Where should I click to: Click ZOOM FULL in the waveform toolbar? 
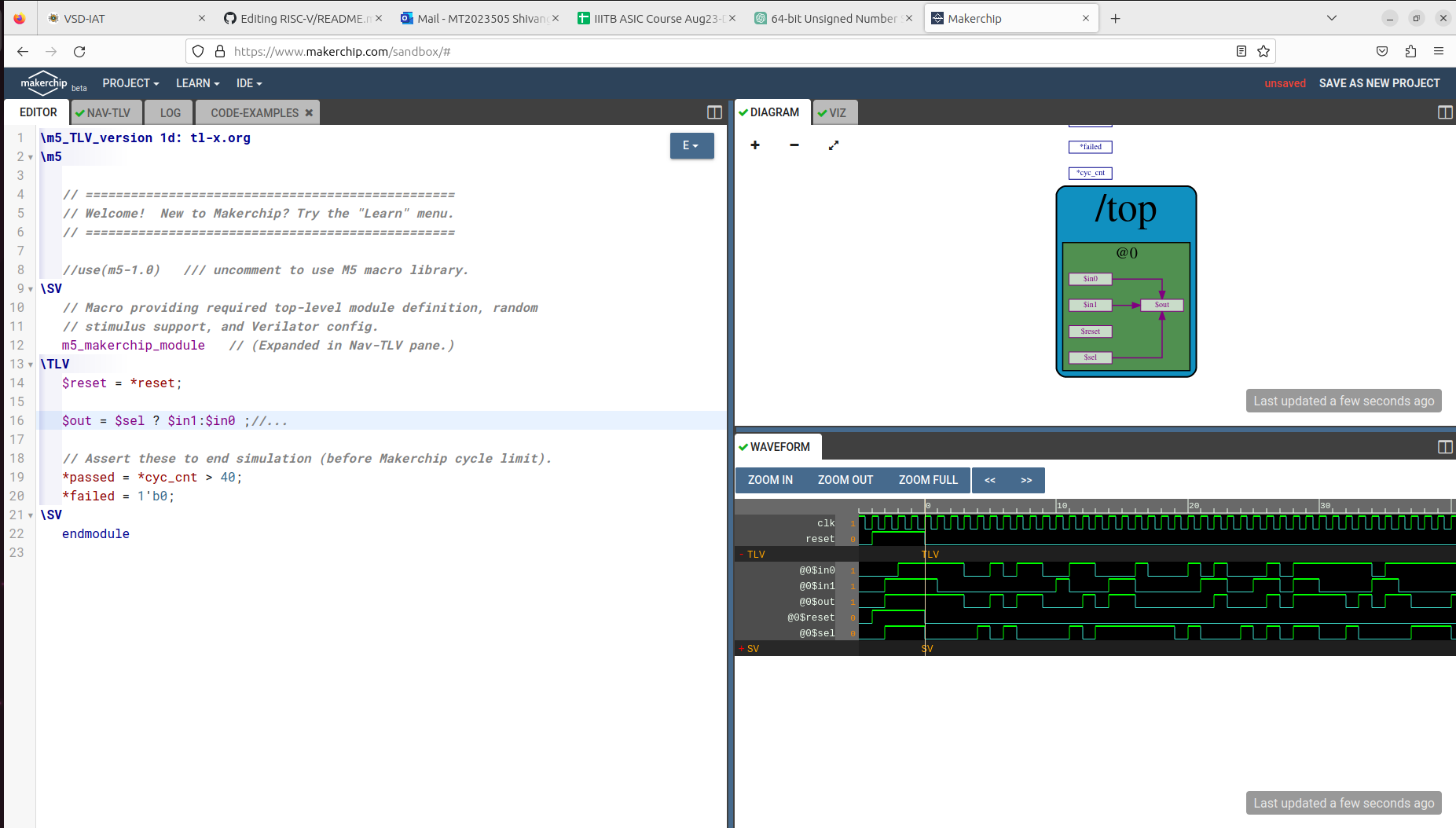point(928,480)
